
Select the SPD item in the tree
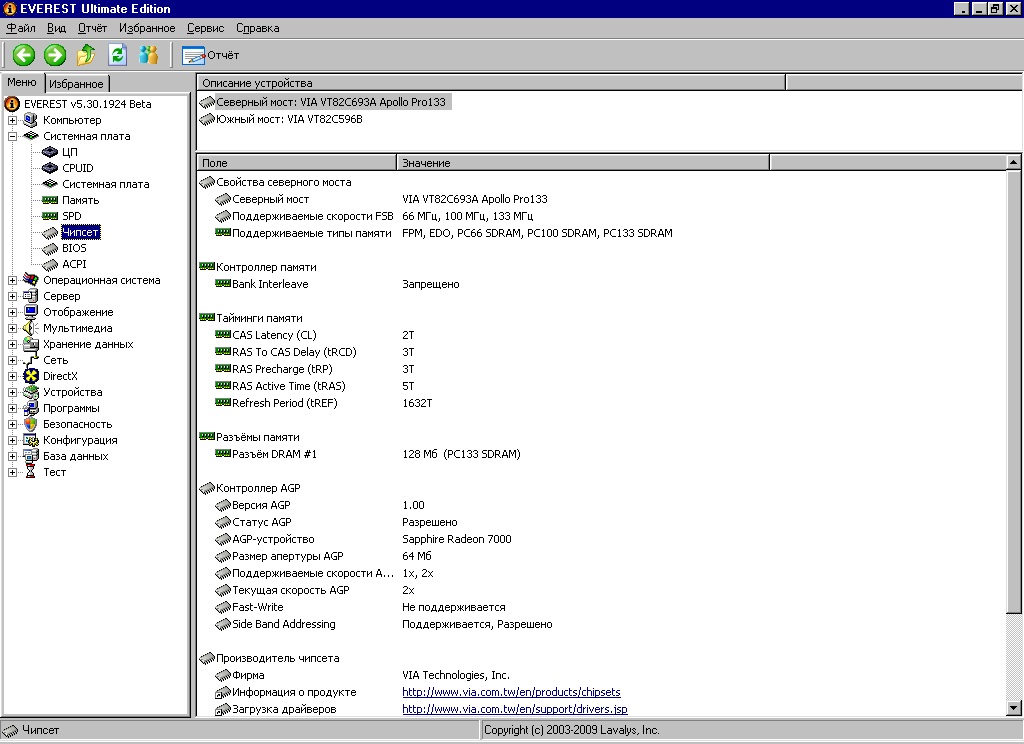(71, 216)
